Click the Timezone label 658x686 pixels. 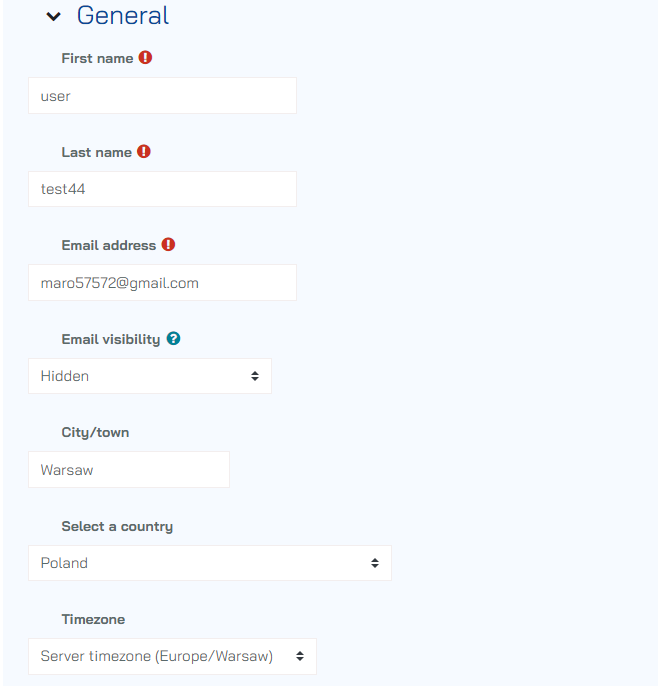pyautogui.click(x=93, y=620)
